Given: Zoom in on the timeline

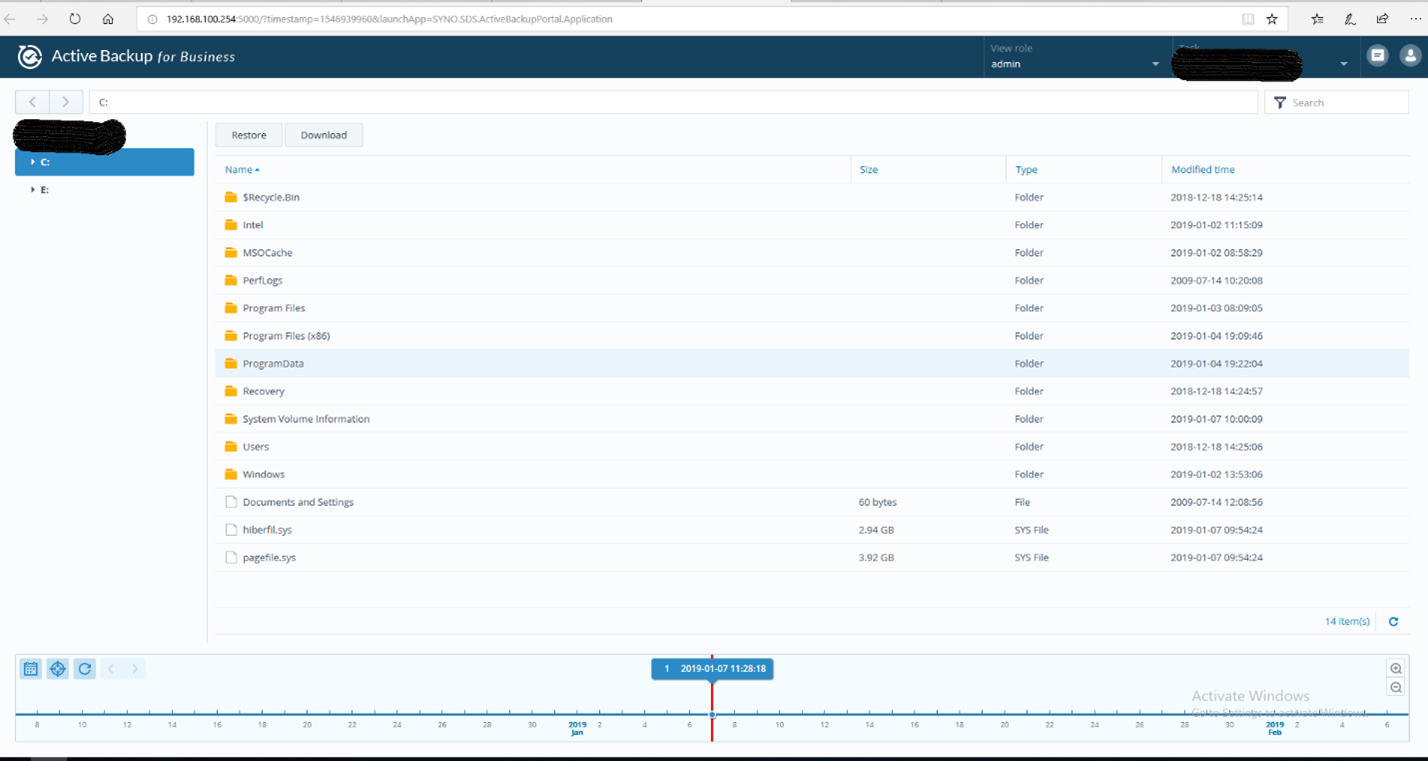Looking at the screenshot, I should click(1396, 669).
